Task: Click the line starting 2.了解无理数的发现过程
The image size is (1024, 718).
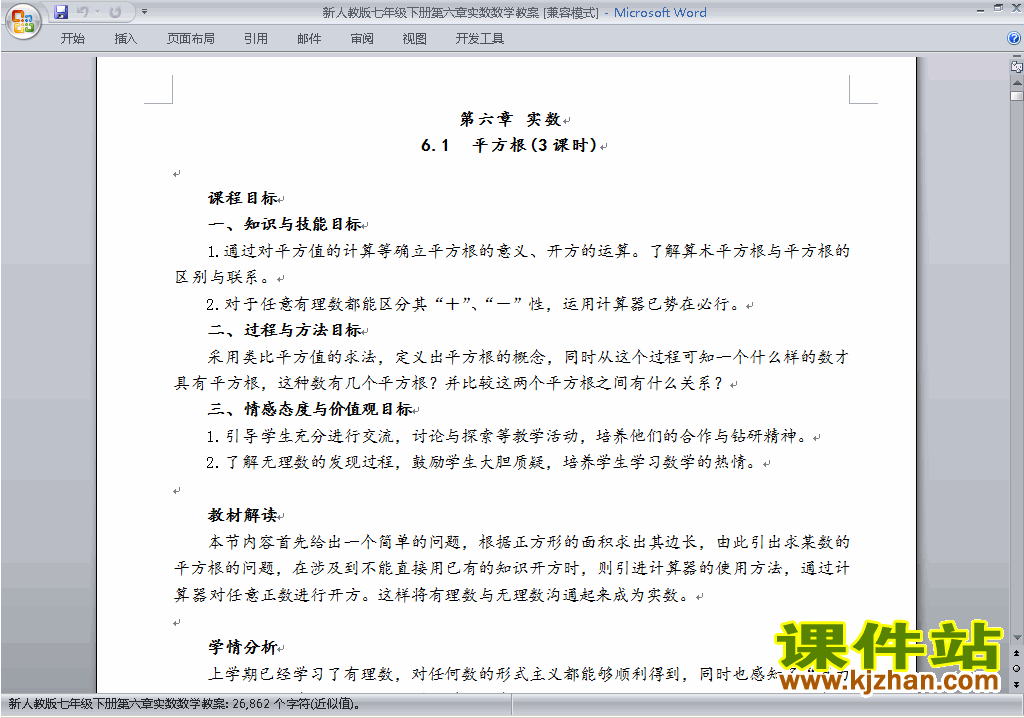Action: pyautogui.click(x=483, y=463)
